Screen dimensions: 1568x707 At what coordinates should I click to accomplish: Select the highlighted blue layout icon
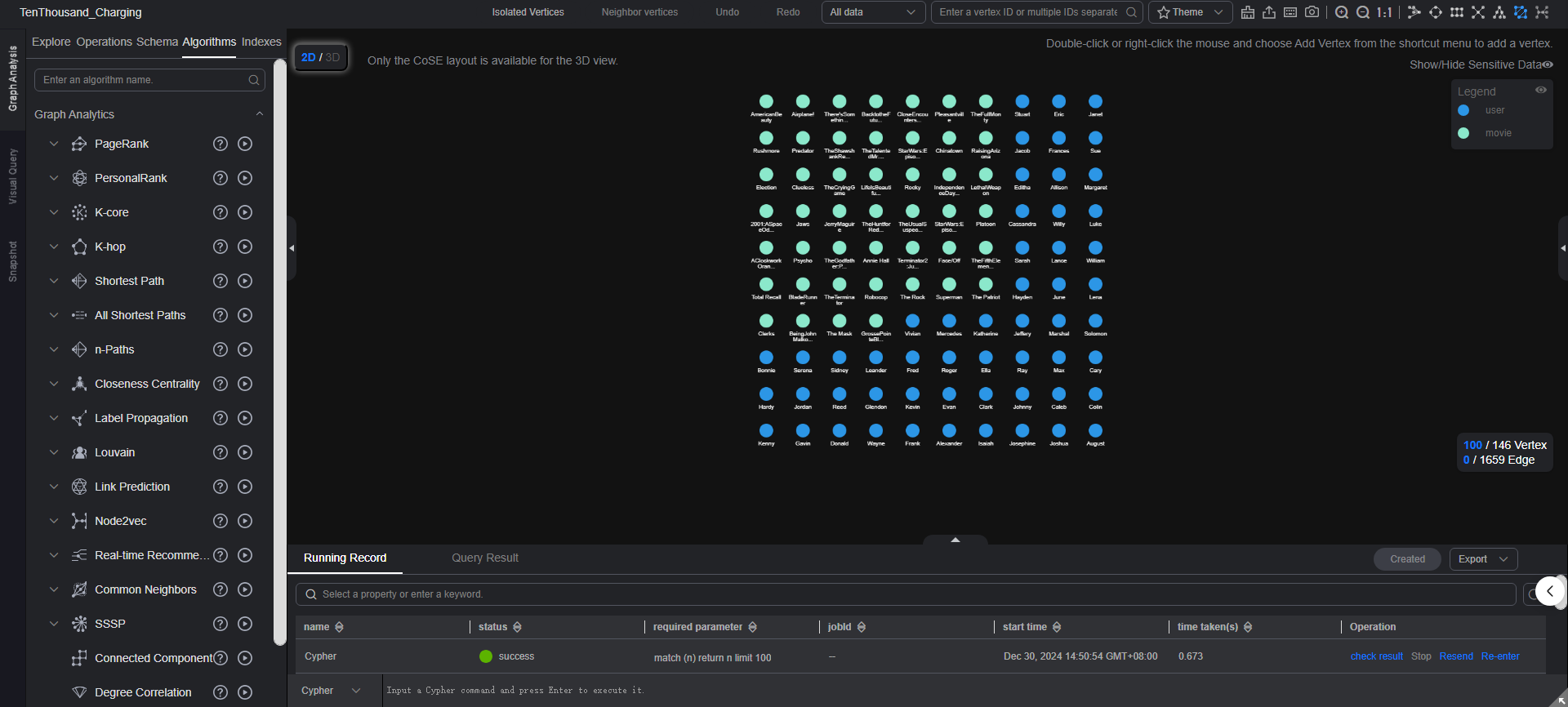coord(1521,12)
